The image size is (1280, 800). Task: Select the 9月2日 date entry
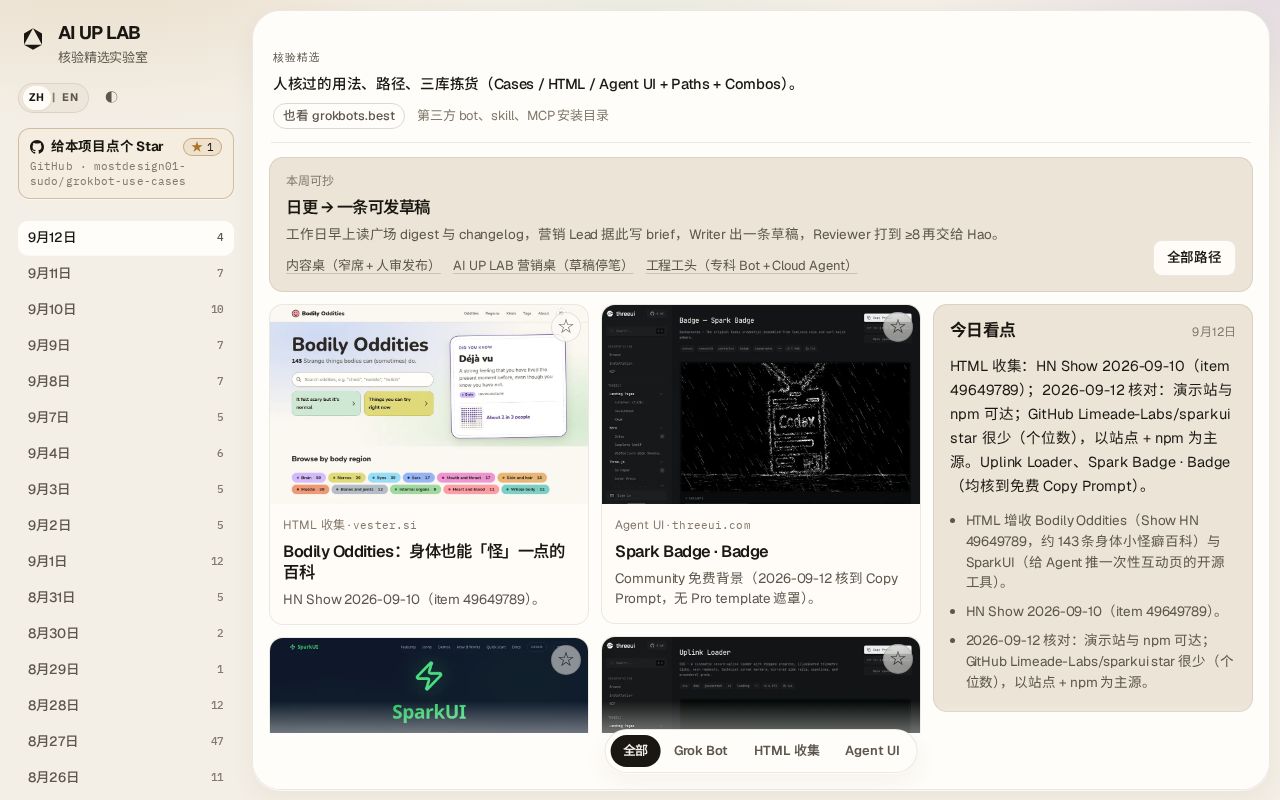point(126,526)
